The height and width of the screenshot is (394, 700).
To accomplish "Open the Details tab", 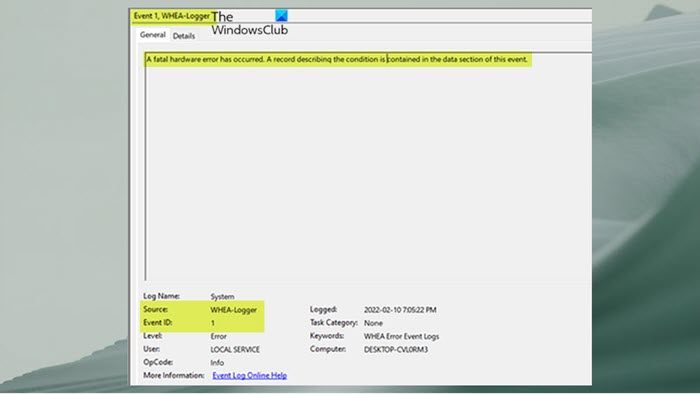I will 184,36.
